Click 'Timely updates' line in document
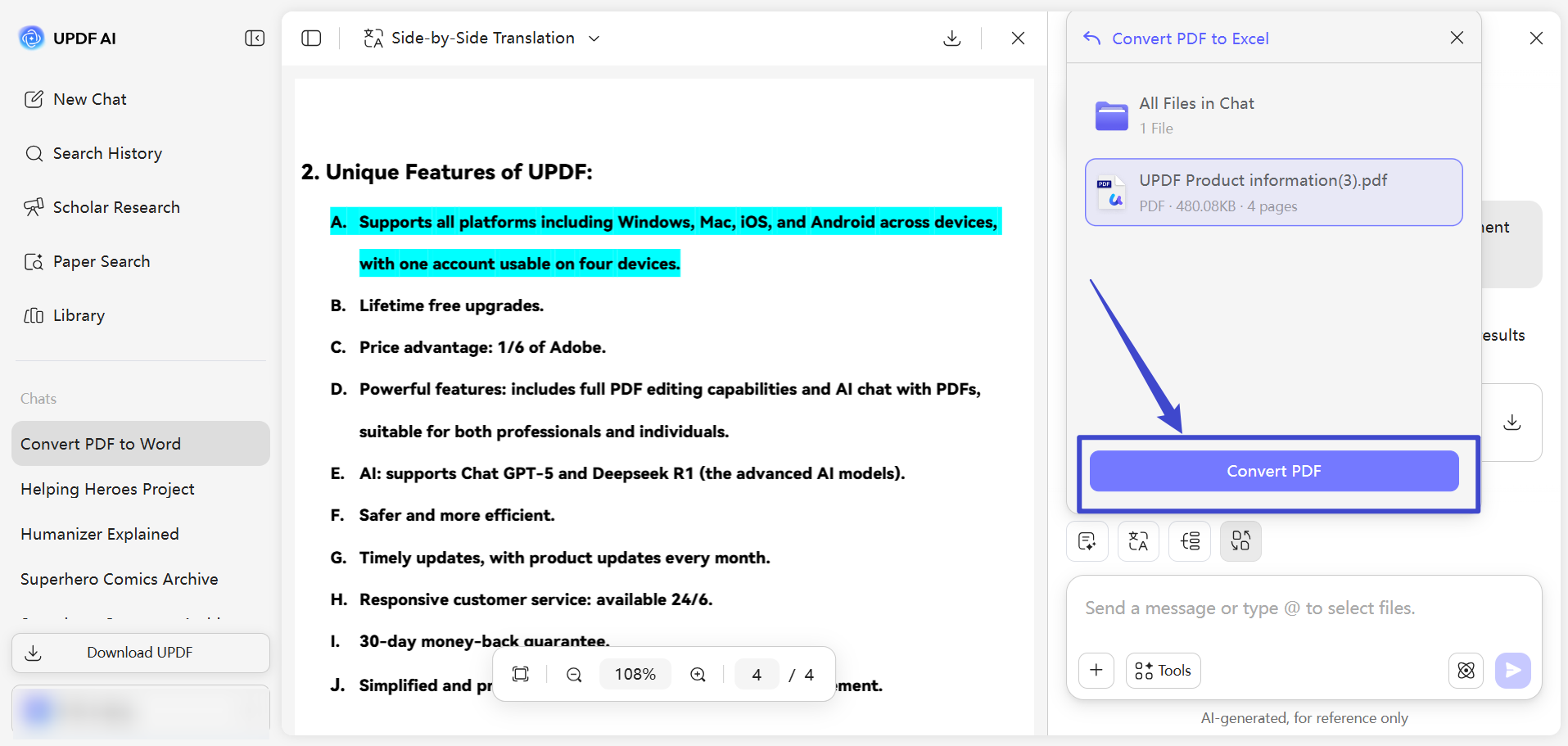This screenshot has height=746, width=1568. 564,558
